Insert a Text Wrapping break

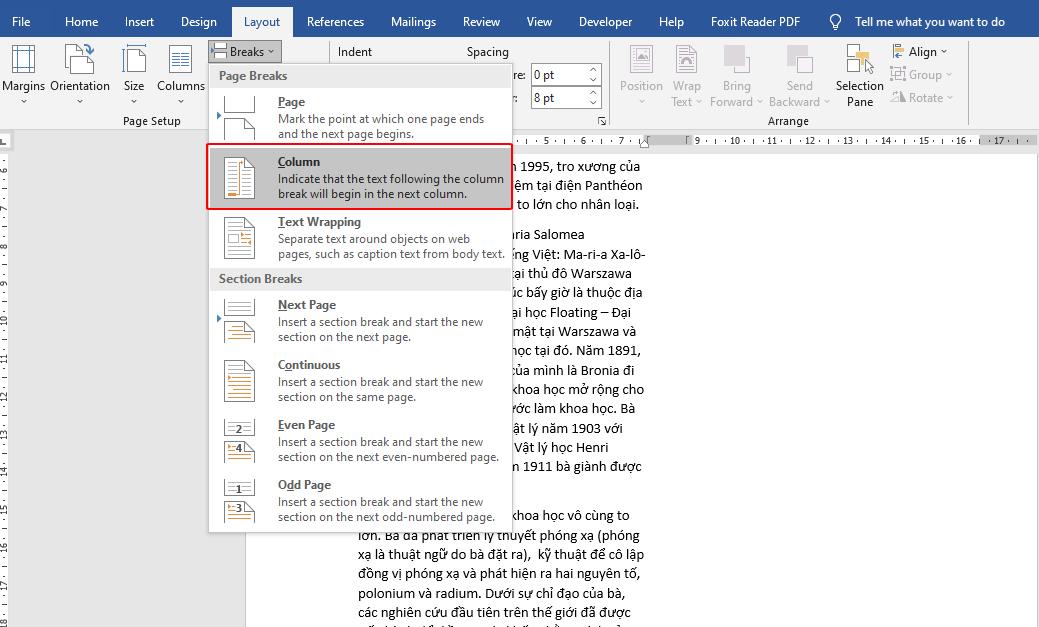pyautogui.click(x=330, y=238)
